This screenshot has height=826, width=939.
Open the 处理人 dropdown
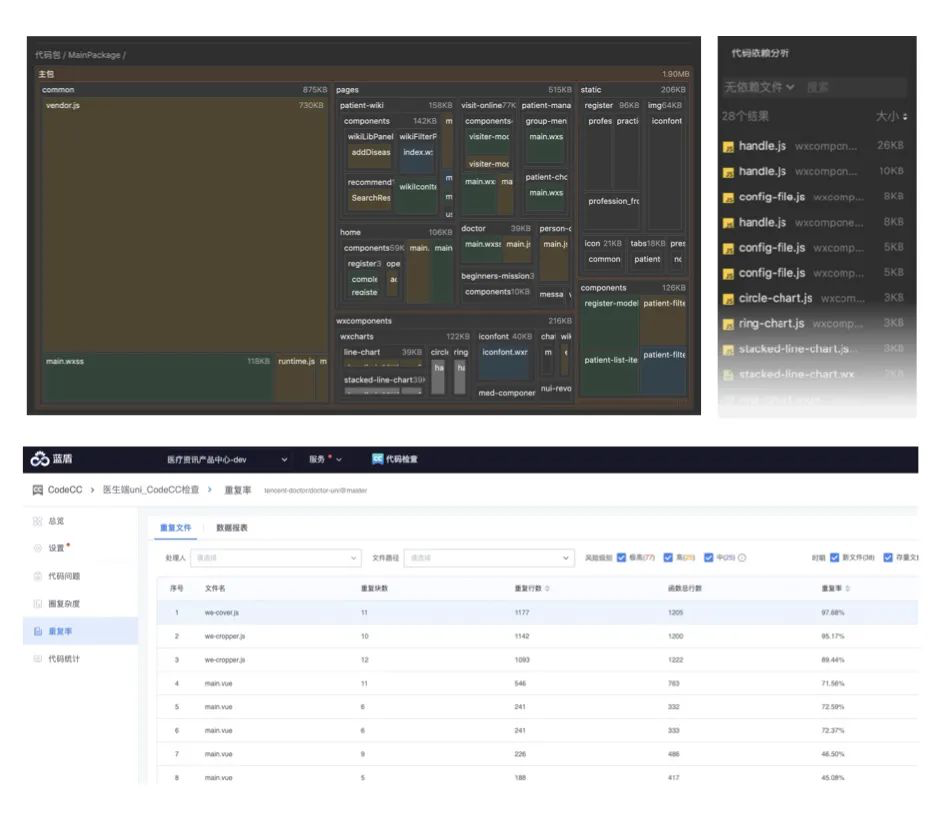coord(275,558)
